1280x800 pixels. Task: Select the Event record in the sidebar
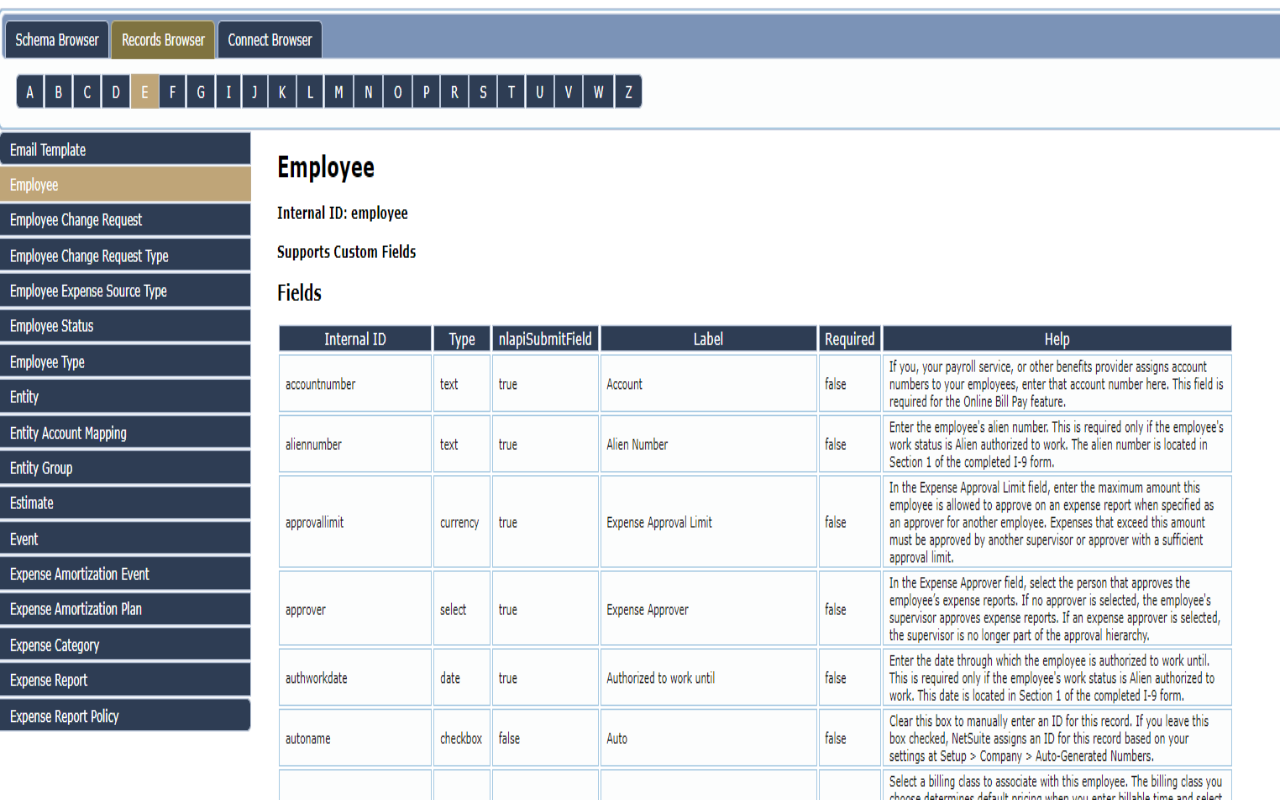125,537
